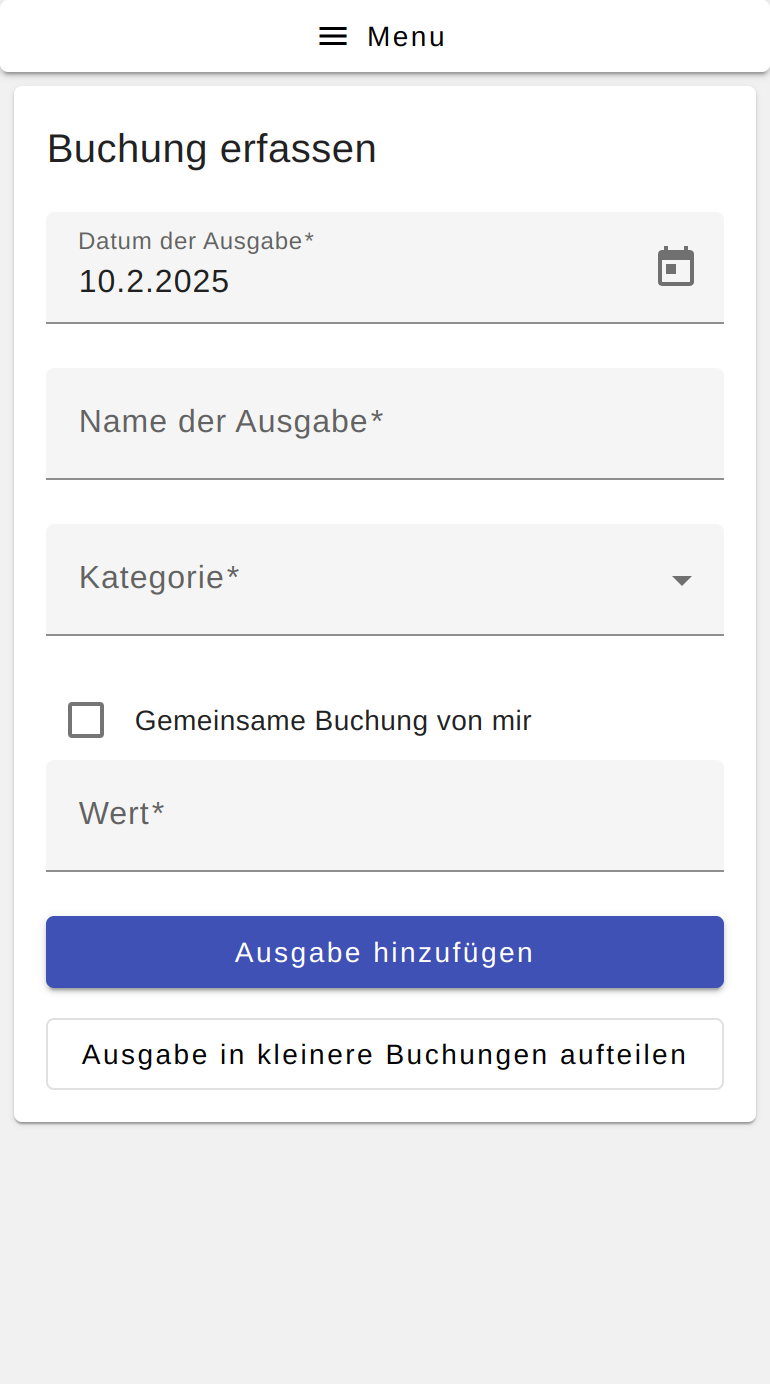Open the navigation drawer via hamburger icon
The image size is (770, 1384).
[332, 36]
